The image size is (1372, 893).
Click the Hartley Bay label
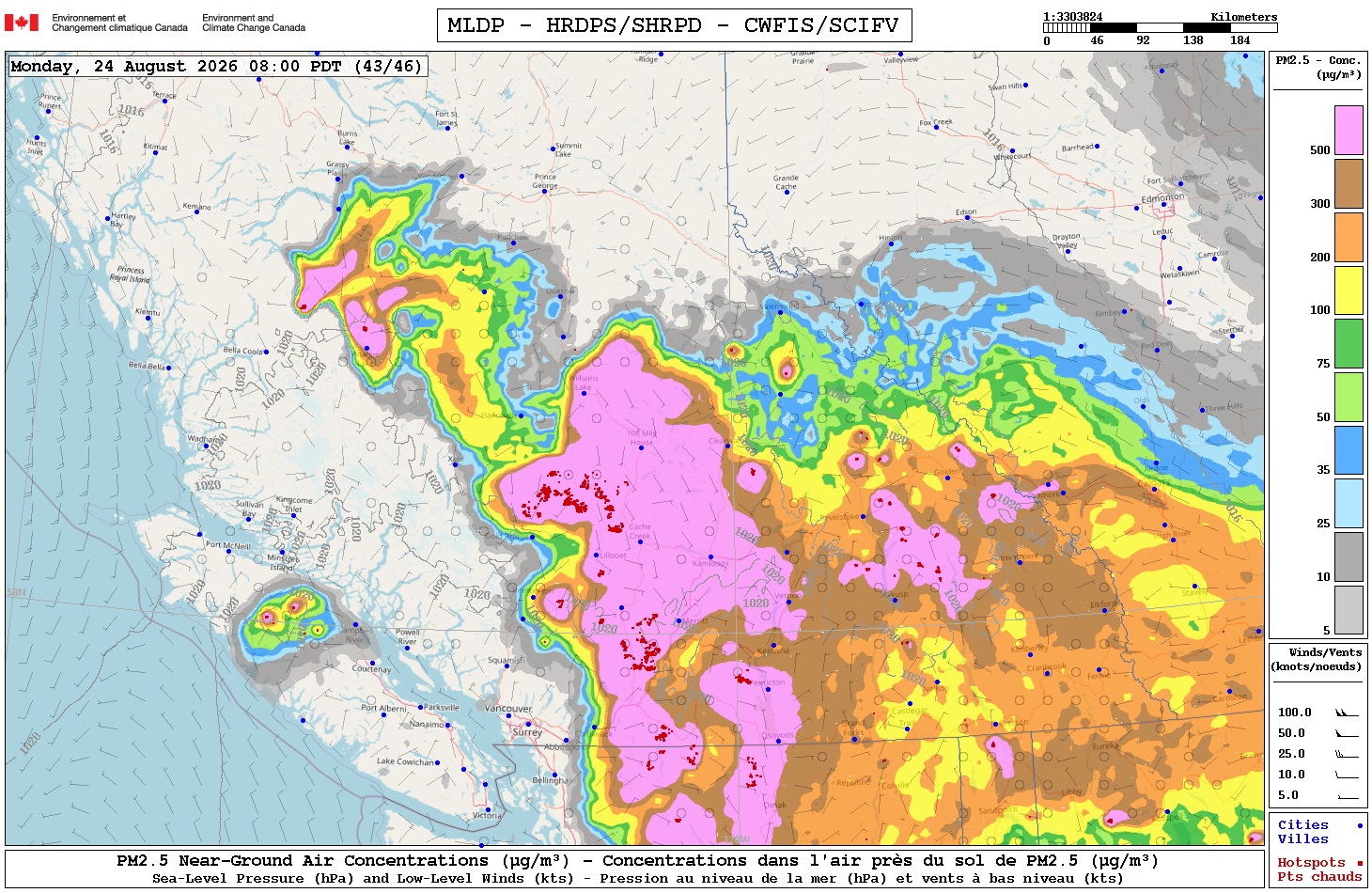point(123,220)
